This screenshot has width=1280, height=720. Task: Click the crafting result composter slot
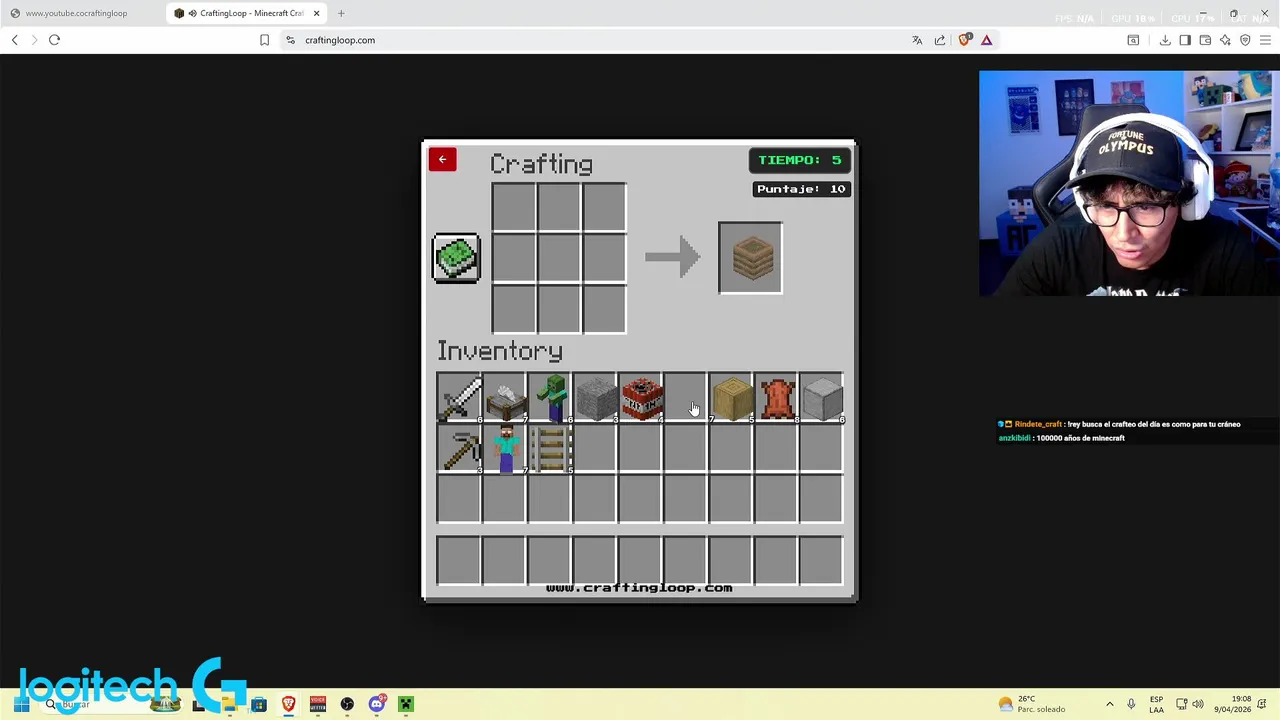pyautogui.click(x=750, y=258)
